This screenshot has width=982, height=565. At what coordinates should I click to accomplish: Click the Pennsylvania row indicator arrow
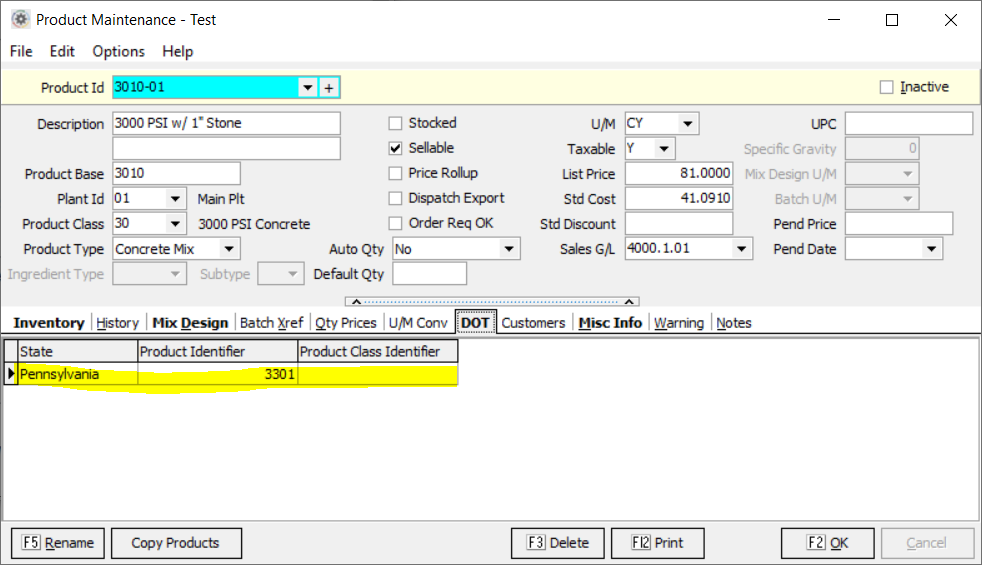[11, 375]
